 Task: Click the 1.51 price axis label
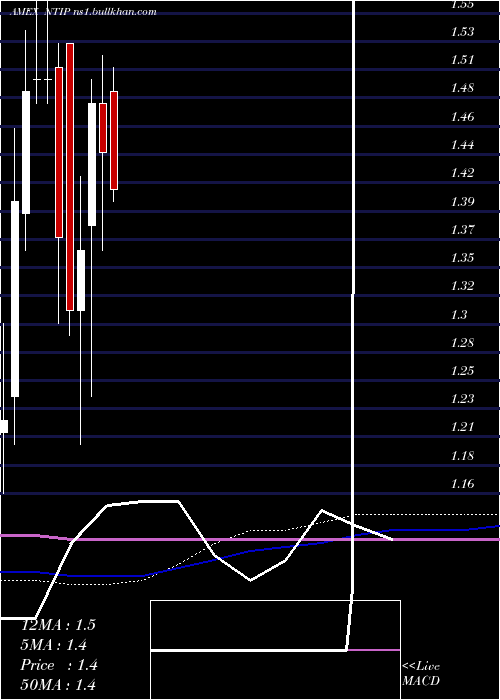[462, 60]
